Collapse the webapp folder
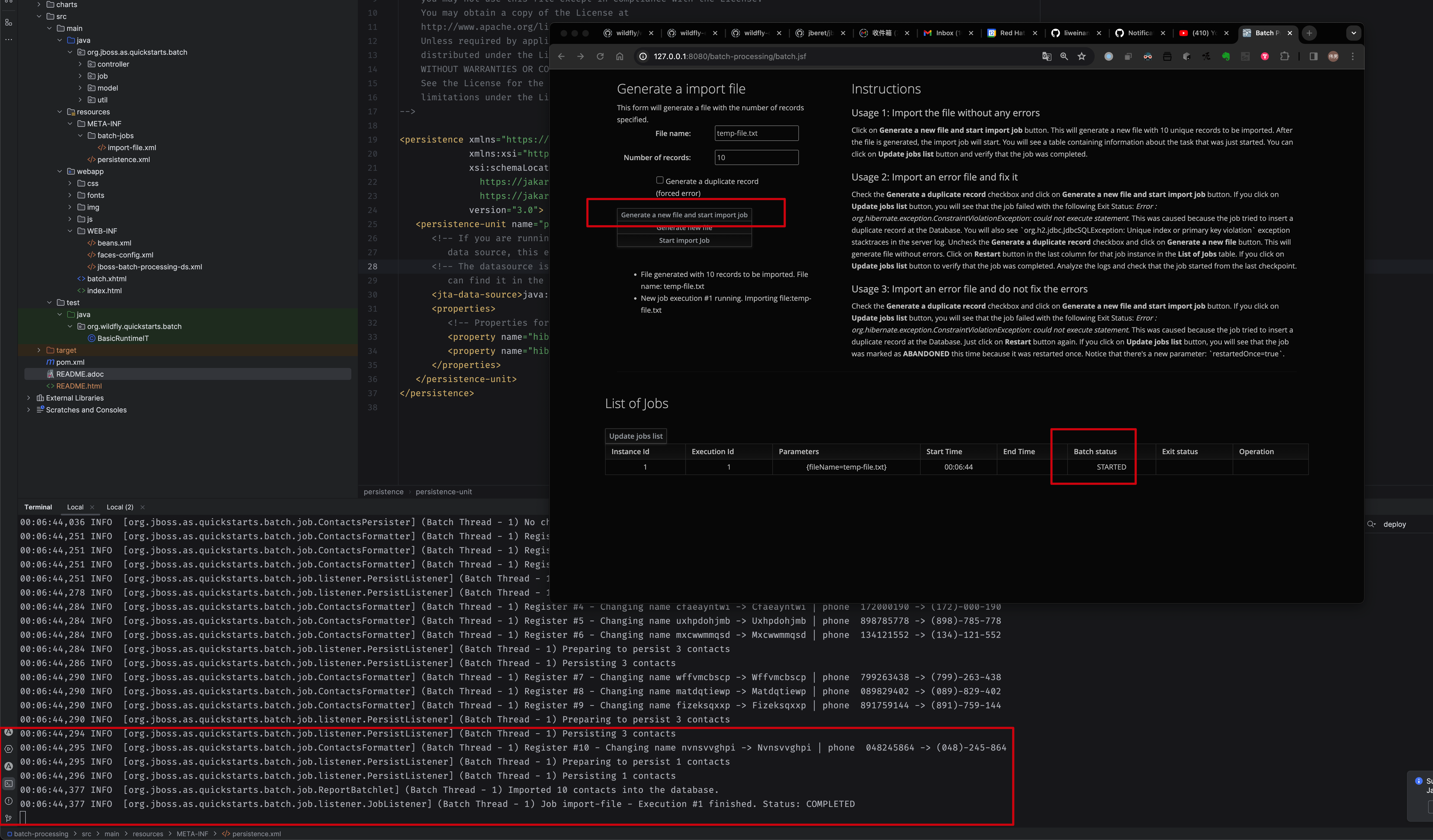 click(60, 171)
